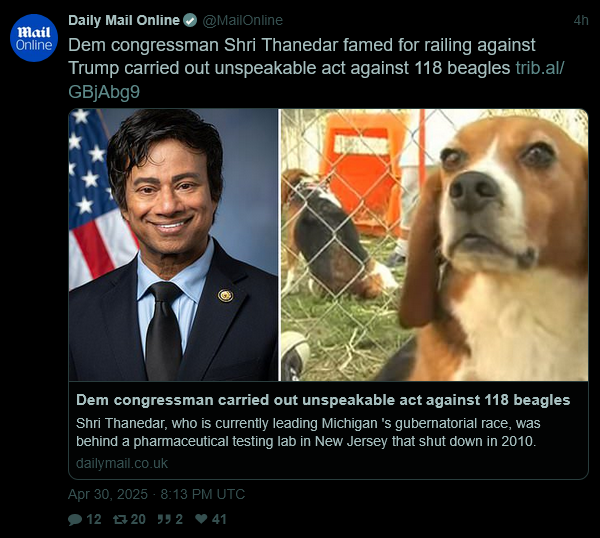Open the beagle close-up photo
The image size is (600, 538).
[x=435, y=245]
